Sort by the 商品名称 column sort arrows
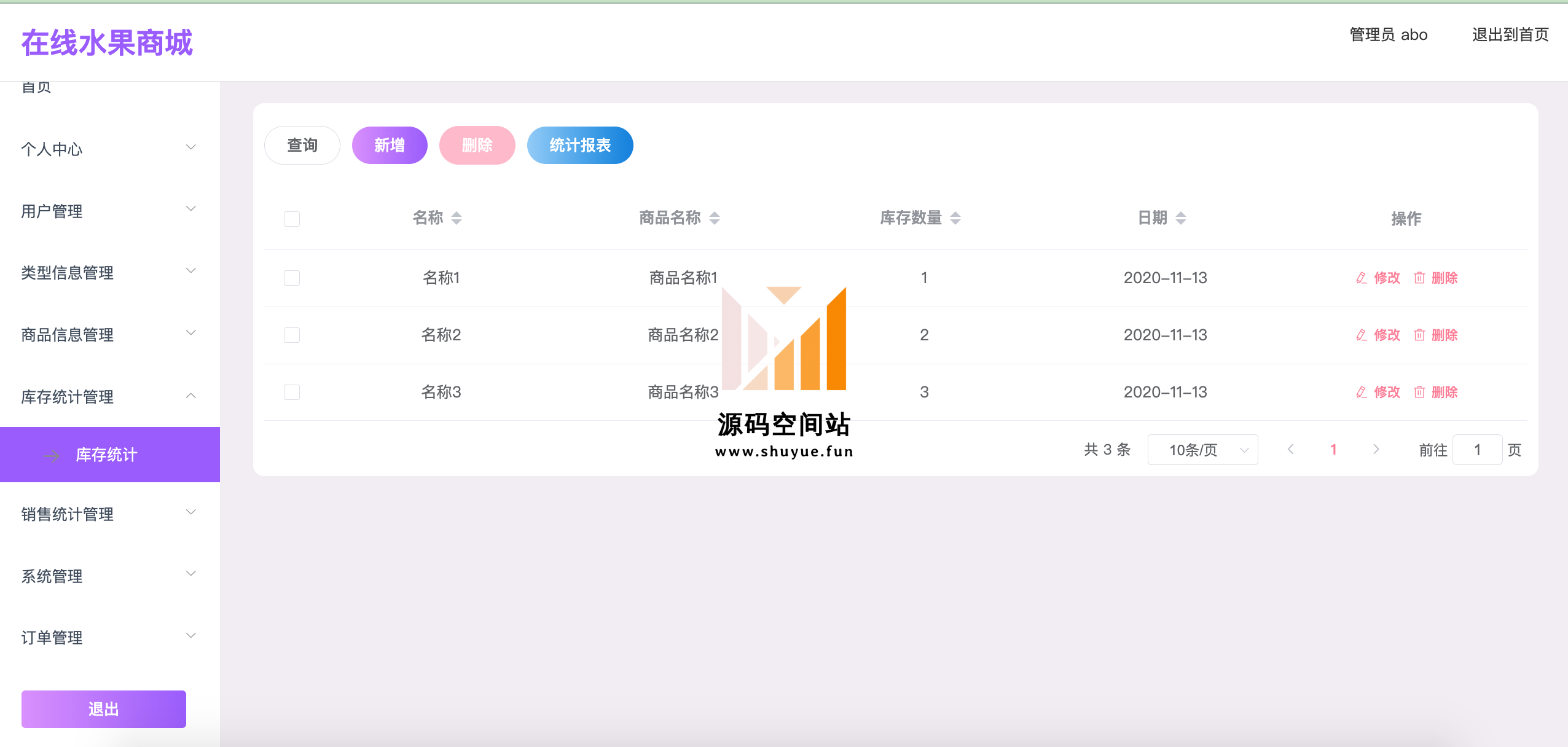Viewport: 1568px width, 747px height. (x=715, y=218)
